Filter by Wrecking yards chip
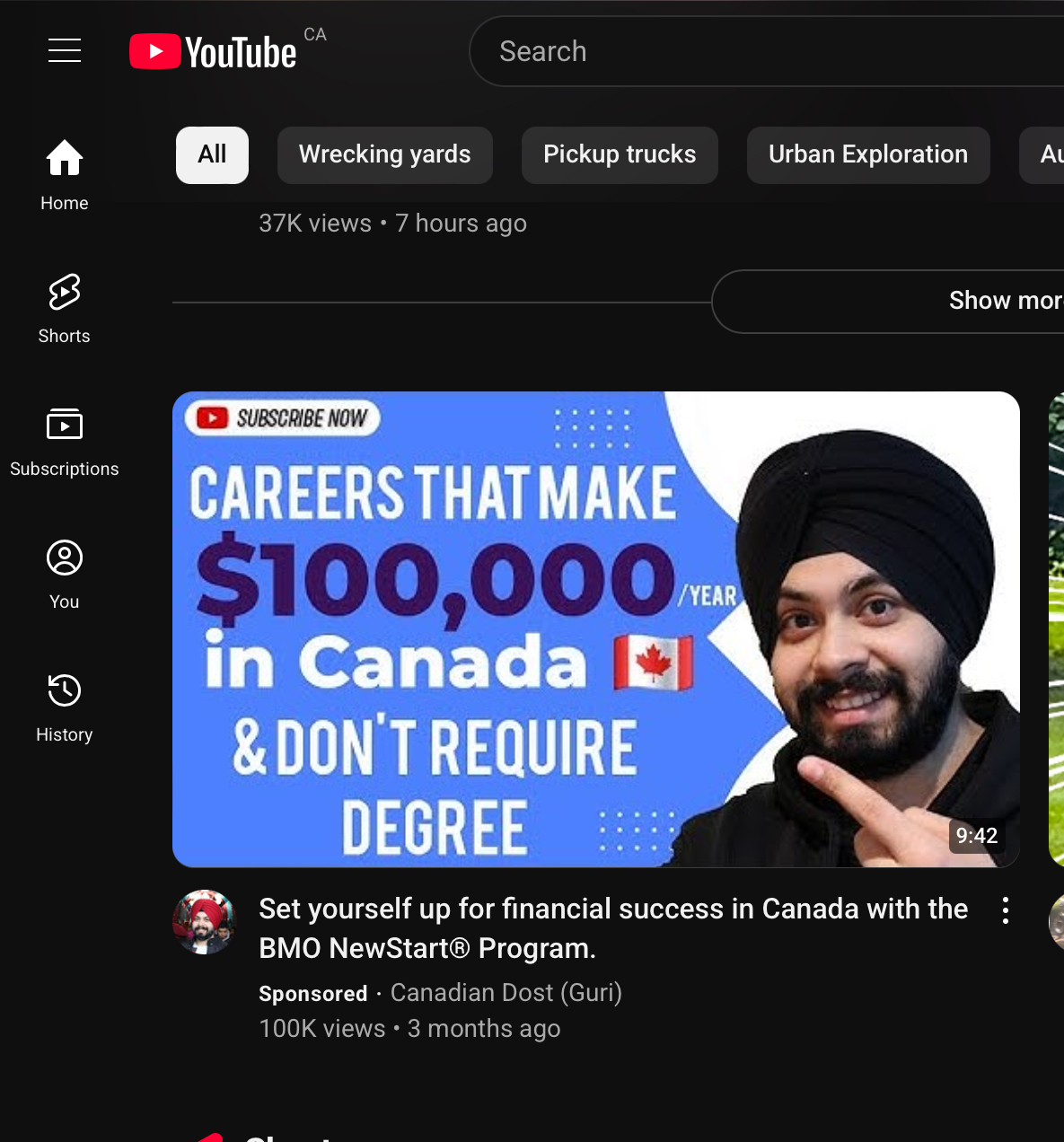The image size is (1064, 1142). coord(385,155)
